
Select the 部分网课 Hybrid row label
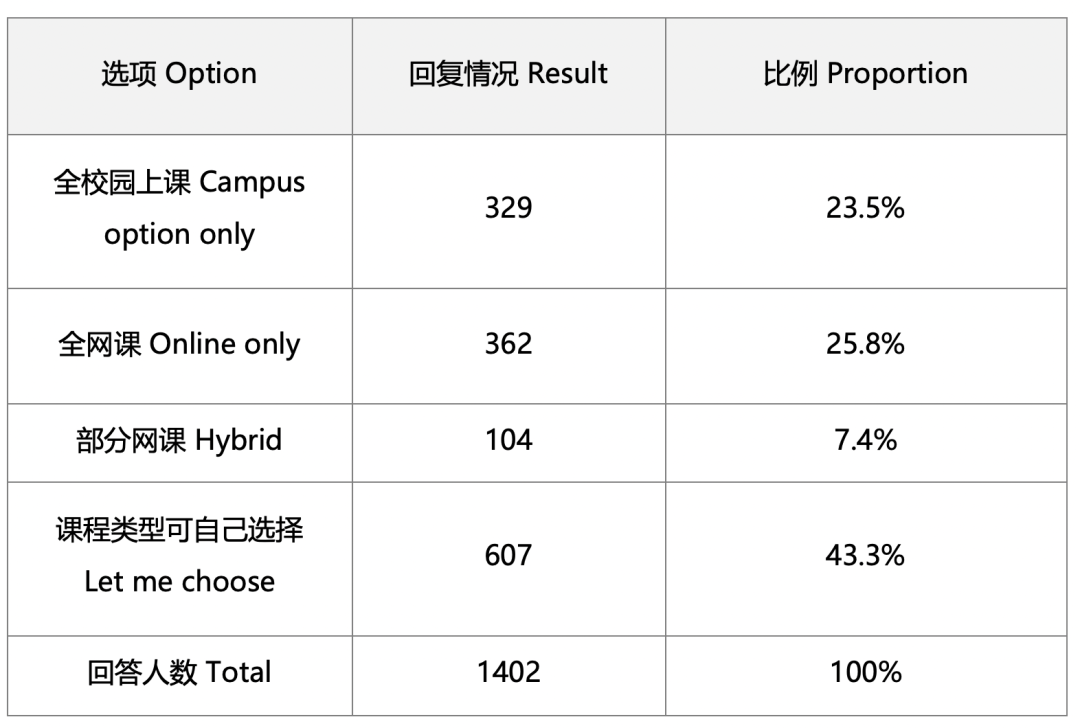coord(179,441)
